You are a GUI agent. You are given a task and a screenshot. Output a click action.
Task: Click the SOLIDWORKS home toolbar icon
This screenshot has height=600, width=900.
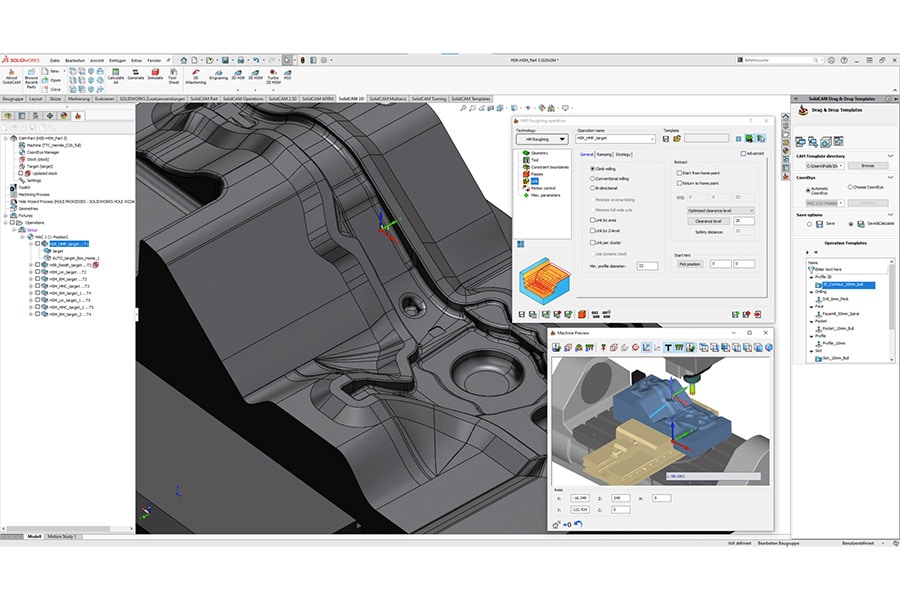click(184, 60)
